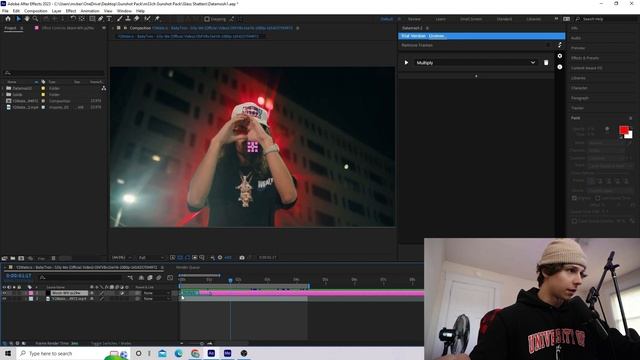Click the Trial Version License bar
This screenshot has height=360, width=640.
(482, 36)
